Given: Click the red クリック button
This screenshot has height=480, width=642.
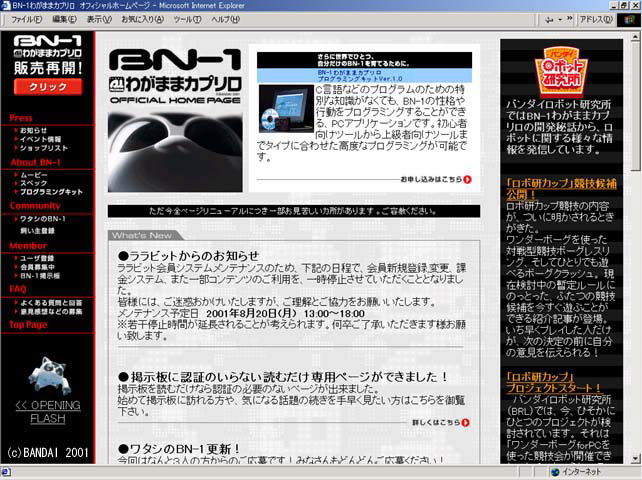Looking at the screenshot, I should pyautogui.click(x=48, y=87).
